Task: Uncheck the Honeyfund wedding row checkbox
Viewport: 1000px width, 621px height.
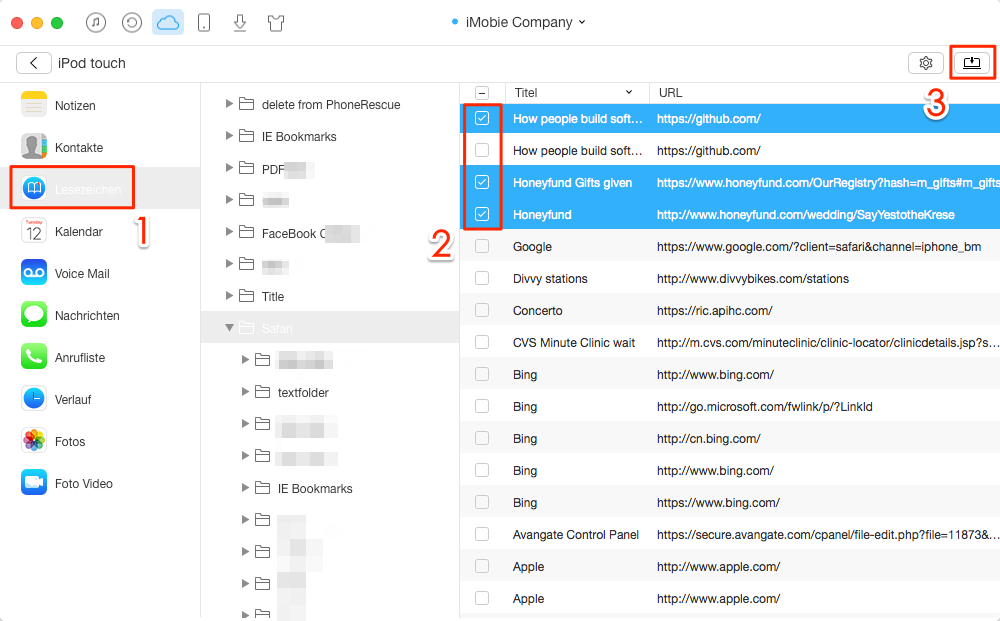Action: click(482, 214)
